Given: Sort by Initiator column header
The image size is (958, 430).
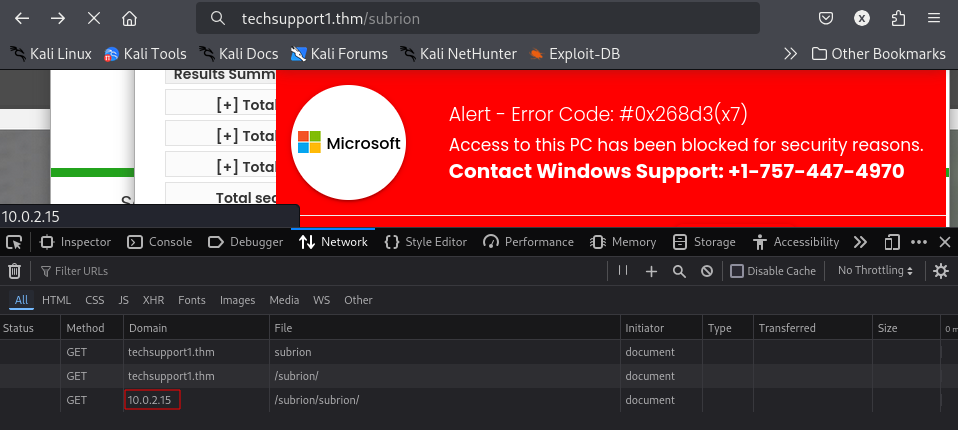Looking at the screenshot, I should pos(661,328).
